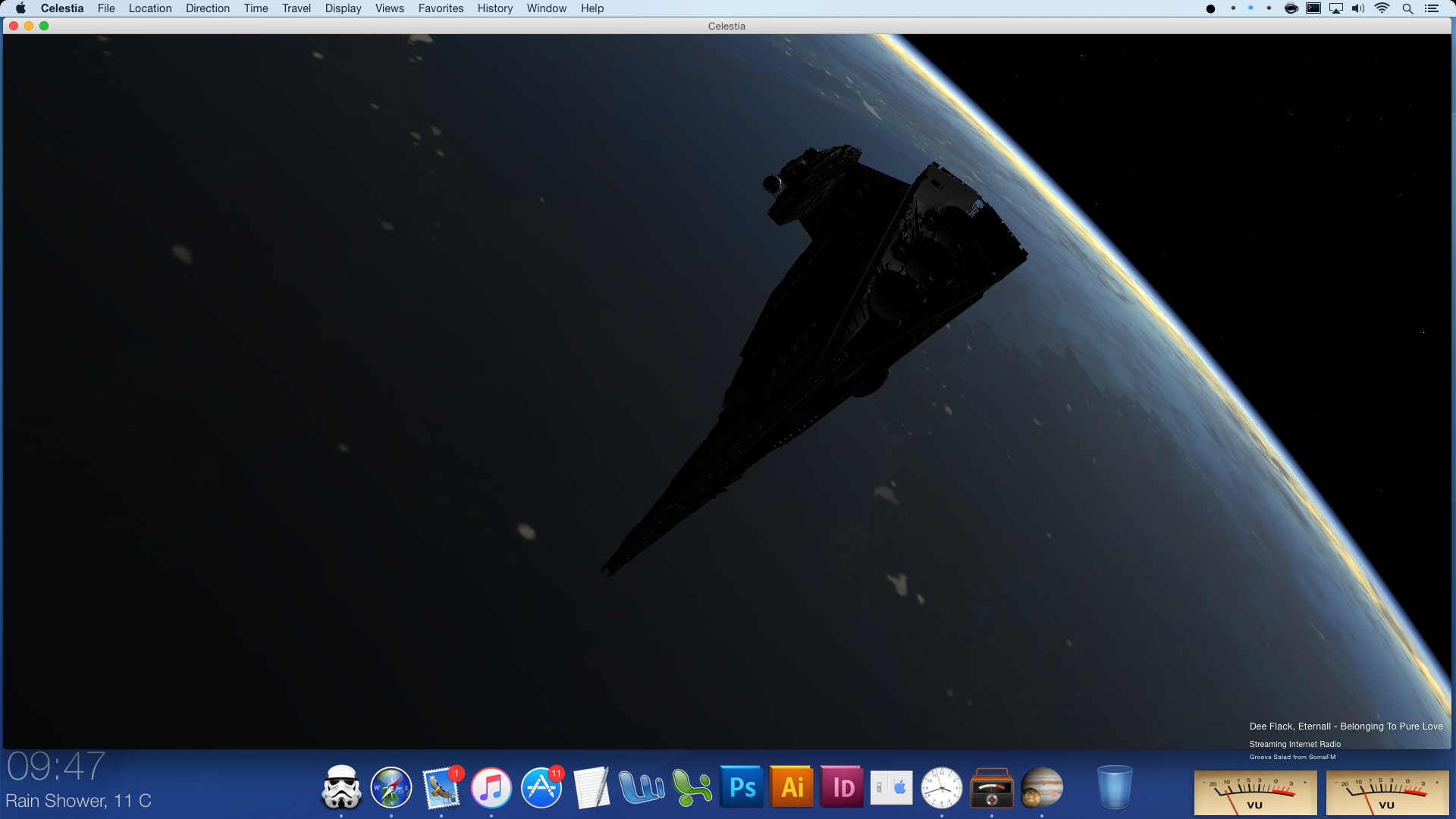Open the Apple menu
This screenshot has height=819, width=1456.
click(20, 8)
